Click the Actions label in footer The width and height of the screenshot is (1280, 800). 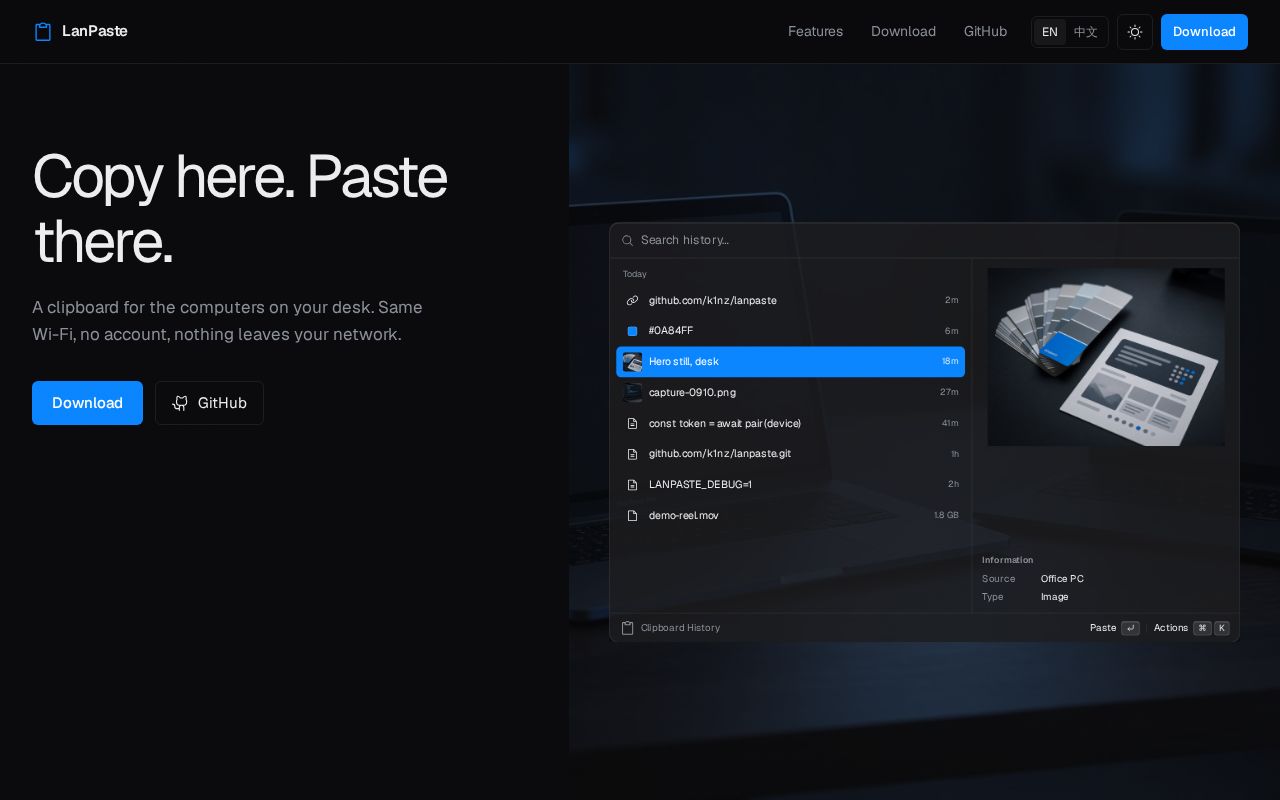point(1171,628)
